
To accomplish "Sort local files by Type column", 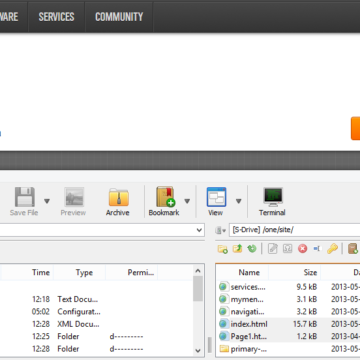I will (84, 272).
